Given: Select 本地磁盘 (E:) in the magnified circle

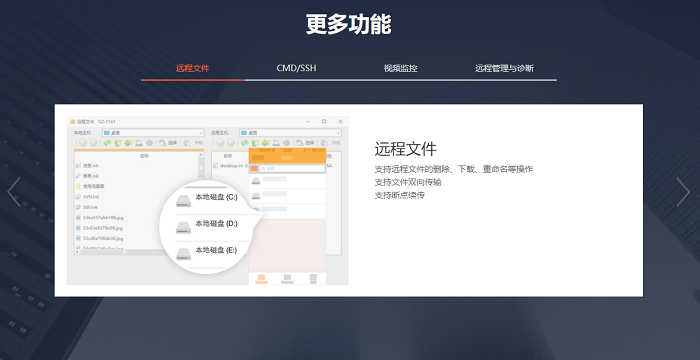Looking at the screenshot, I should [216, 250].
